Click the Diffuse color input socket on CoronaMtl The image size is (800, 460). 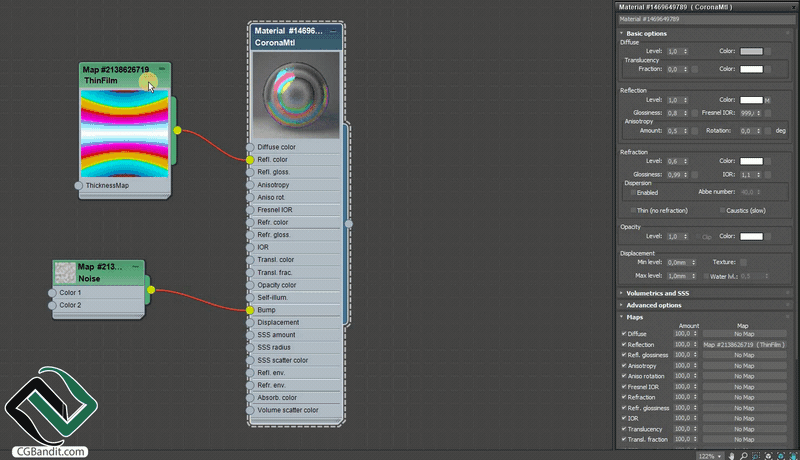(249, 147)
